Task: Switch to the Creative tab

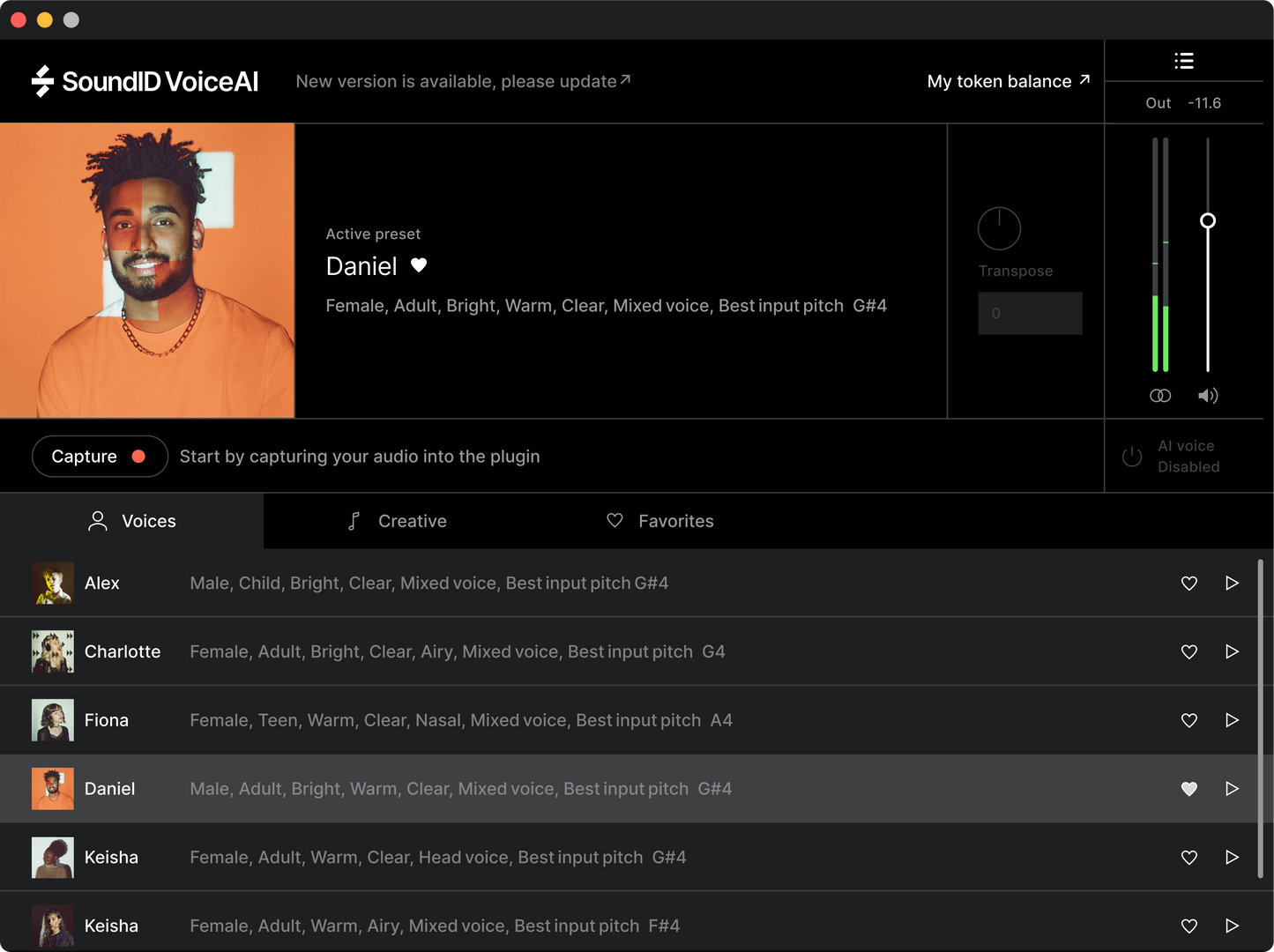Action: (396, 521)
